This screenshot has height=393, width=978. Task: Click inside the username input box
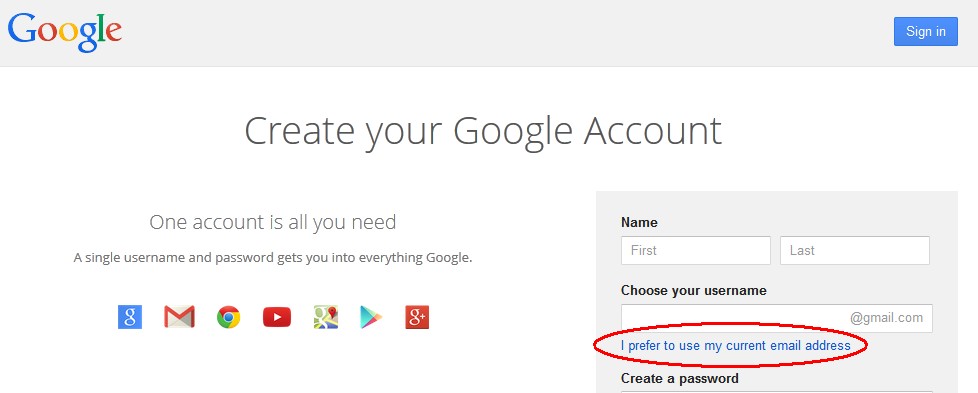click(x=777, y=318)
